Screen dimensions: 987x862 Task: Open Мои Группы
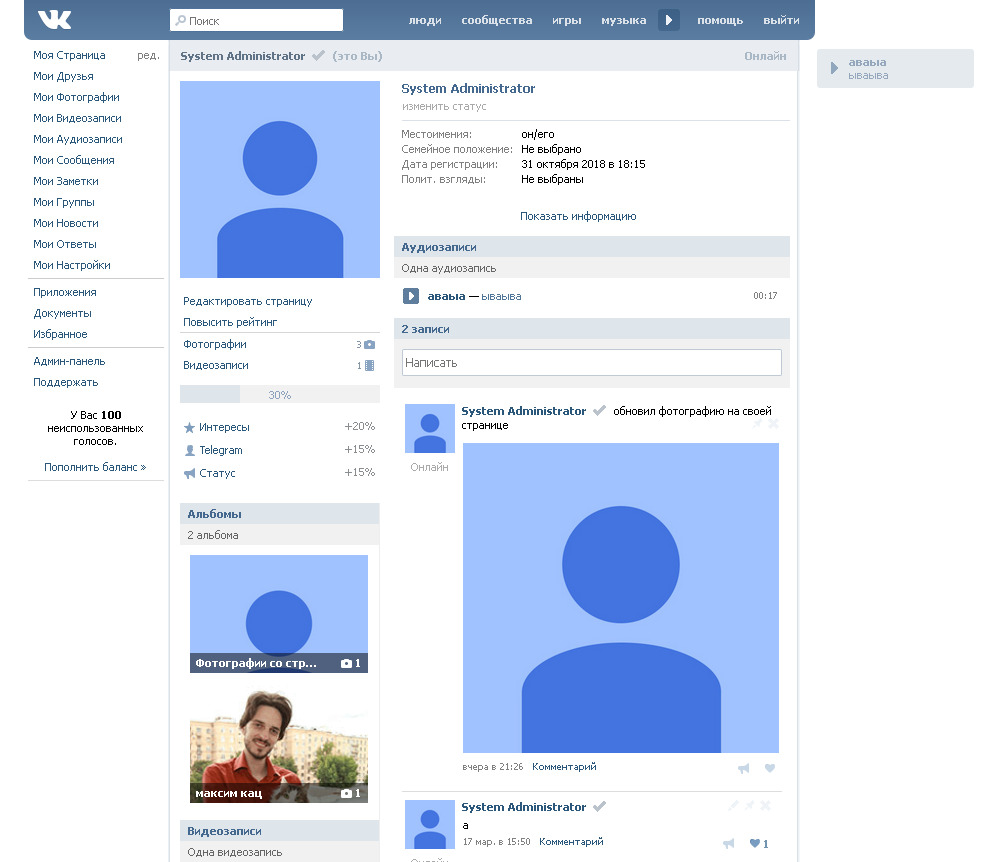64,202
